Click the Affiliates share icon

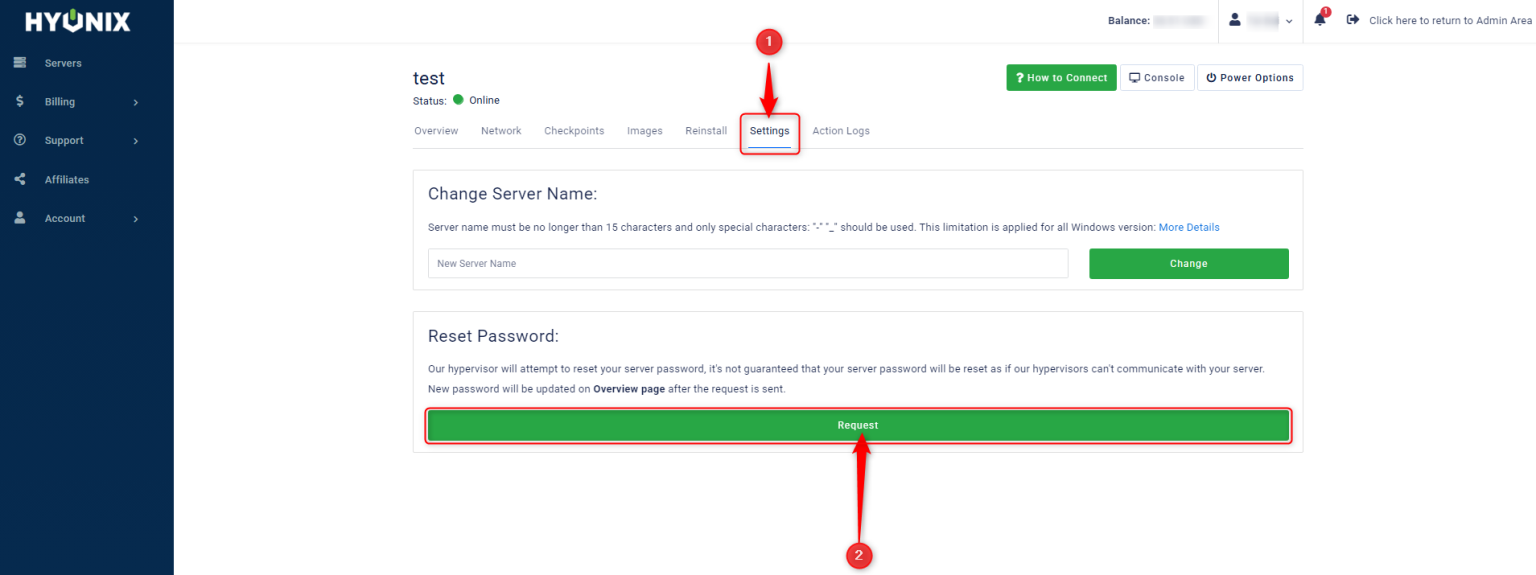point(19,179)
